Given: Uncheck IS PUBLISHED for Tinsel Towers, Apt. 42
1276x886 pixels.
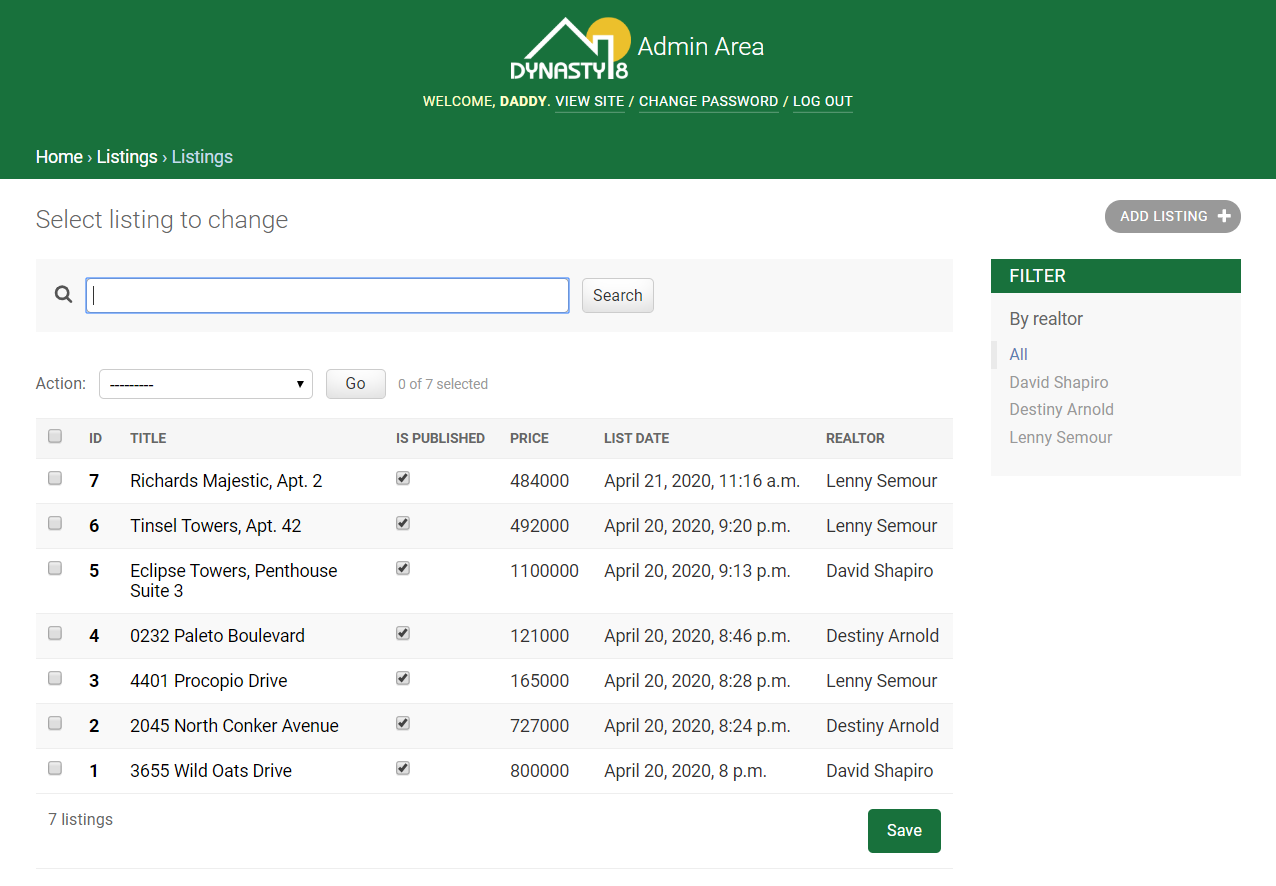Looking at the screenshot, I should (x=402, y=523).
